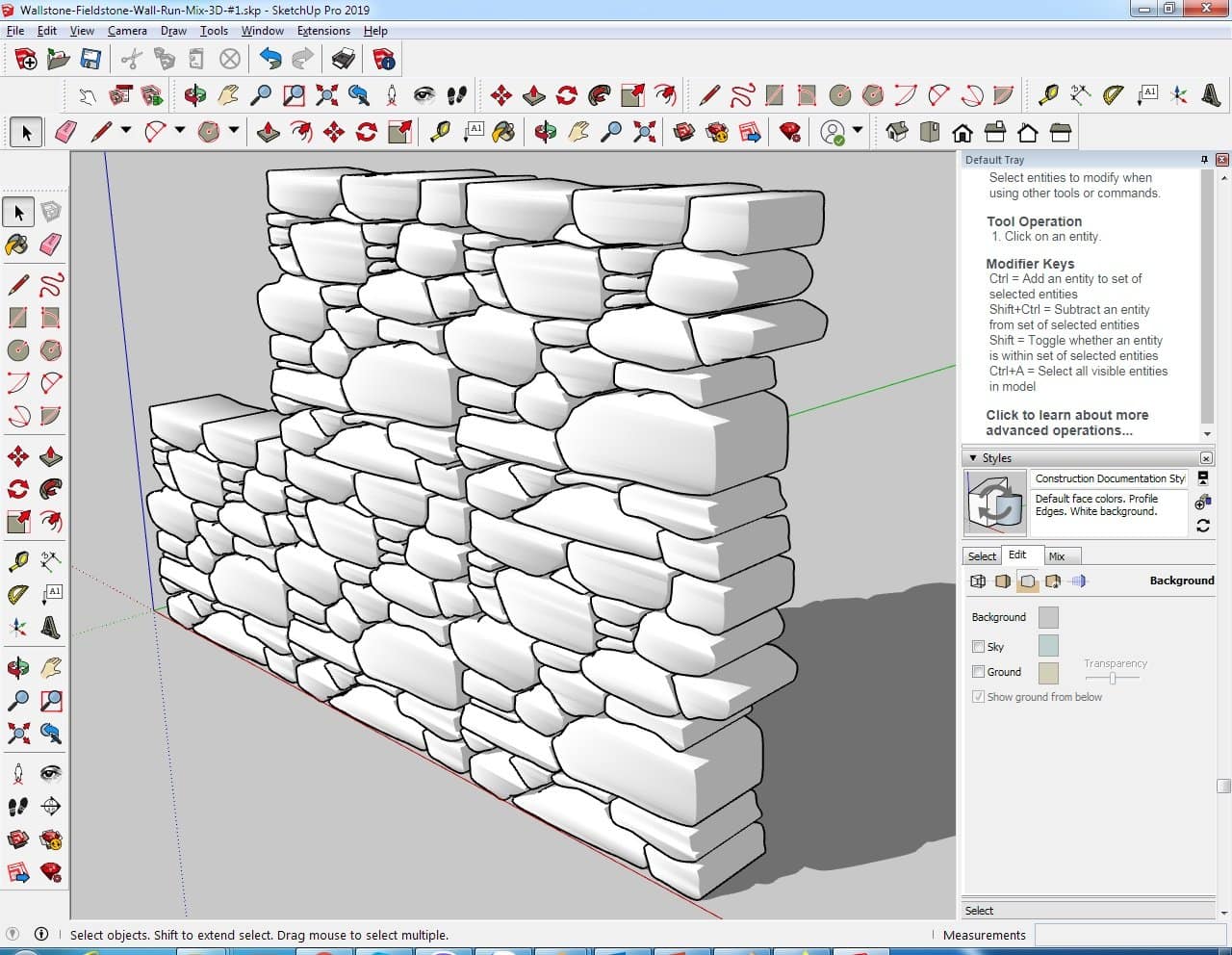Switch to Iso house view icon
This screenshot has width=1232, height=955.
[x=897, y=132]
